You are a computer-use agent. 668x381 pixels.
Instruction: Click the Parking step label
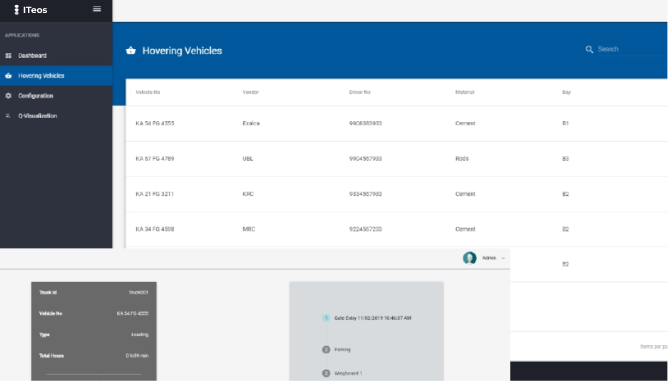tap(342, 349)
